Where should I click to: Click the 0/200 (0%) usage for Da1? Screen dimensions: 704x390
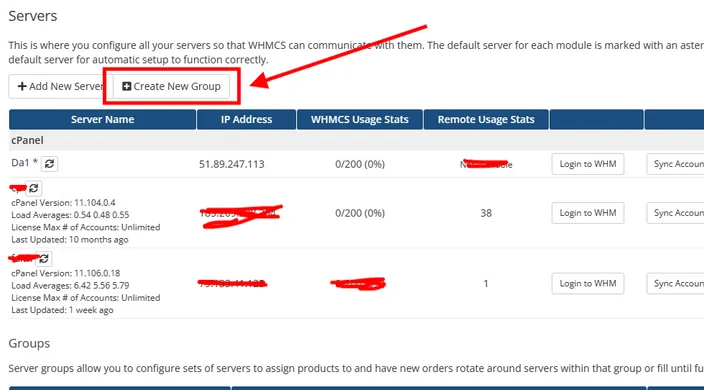click(x=360, y=164)
